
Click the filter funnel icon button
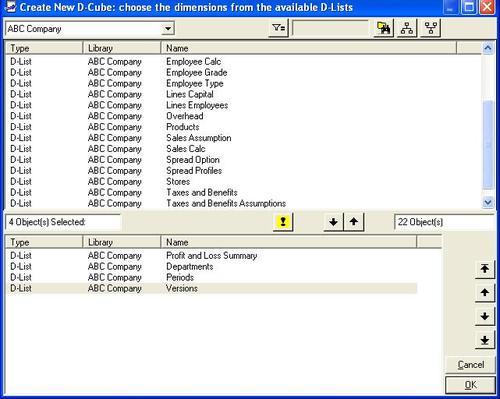(x=279, y=28)
